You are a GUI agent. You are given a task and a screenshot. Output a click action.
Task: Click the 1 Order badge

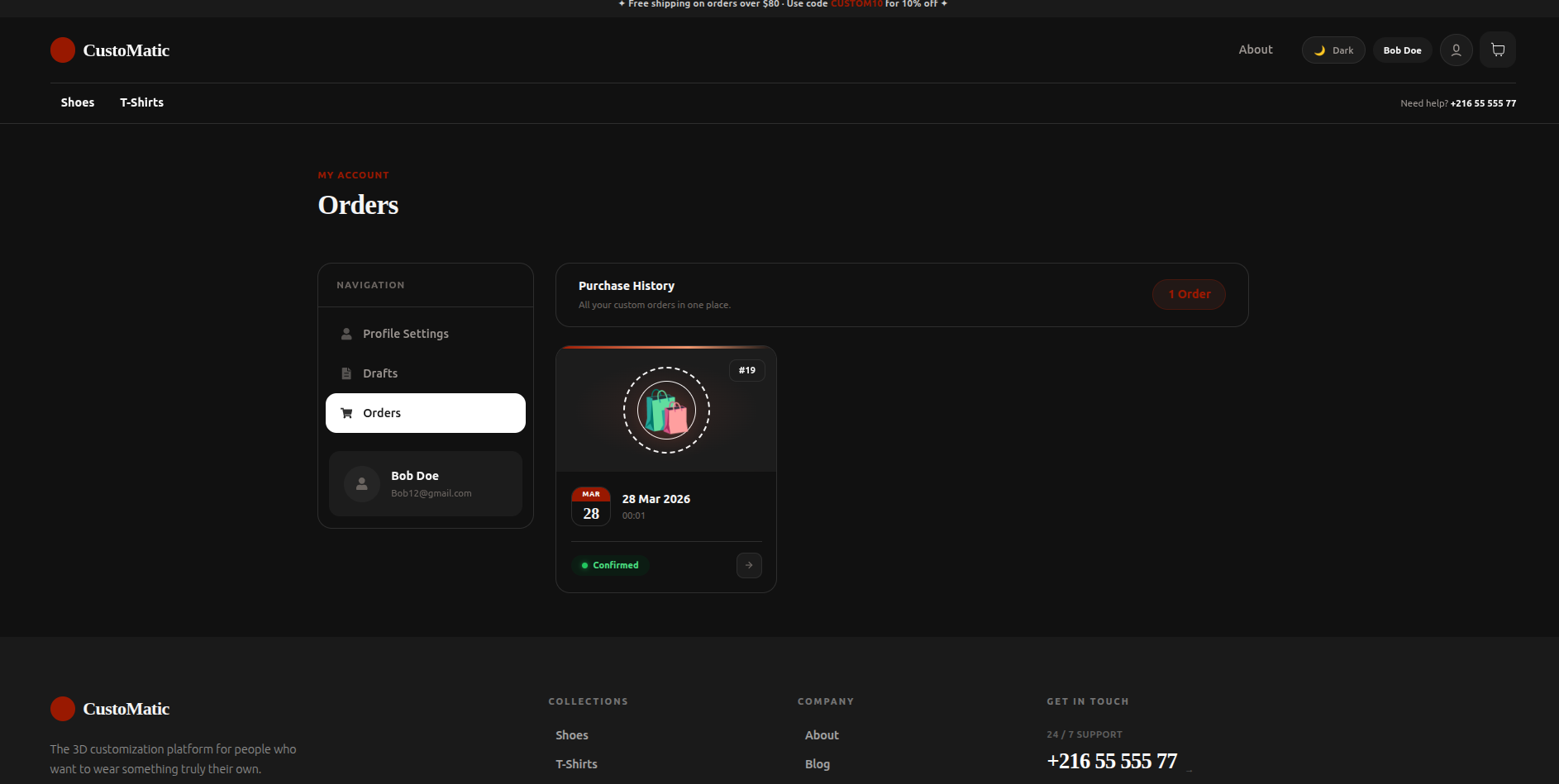(1189, 294)
